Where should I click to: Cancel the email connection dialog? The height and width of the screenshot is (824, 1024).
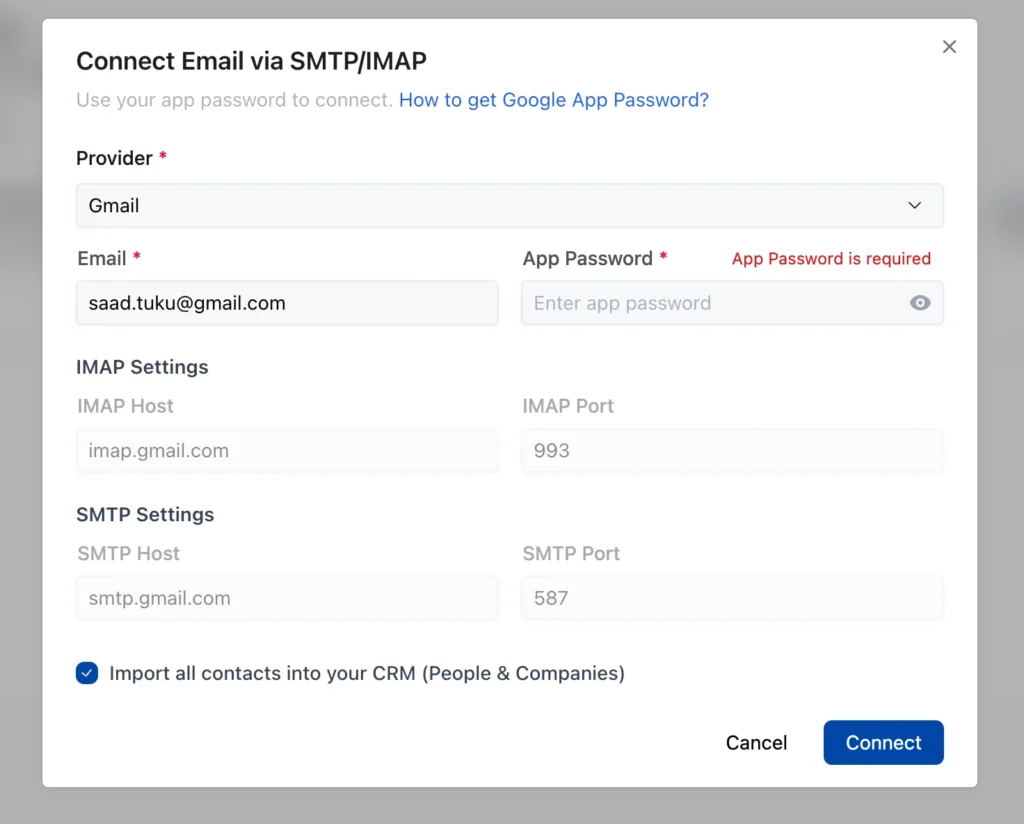pyautogui.click(x=756, y=742)
